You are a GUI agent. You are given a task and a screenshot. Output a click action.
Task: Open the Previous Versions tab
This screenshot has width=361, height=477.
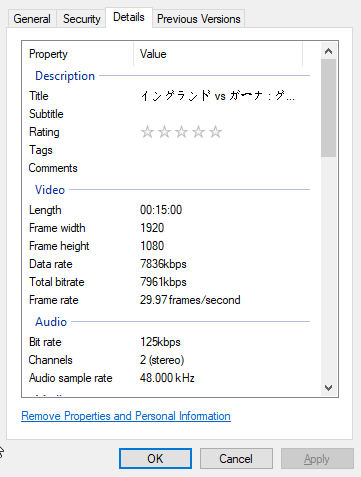point(199,19)
